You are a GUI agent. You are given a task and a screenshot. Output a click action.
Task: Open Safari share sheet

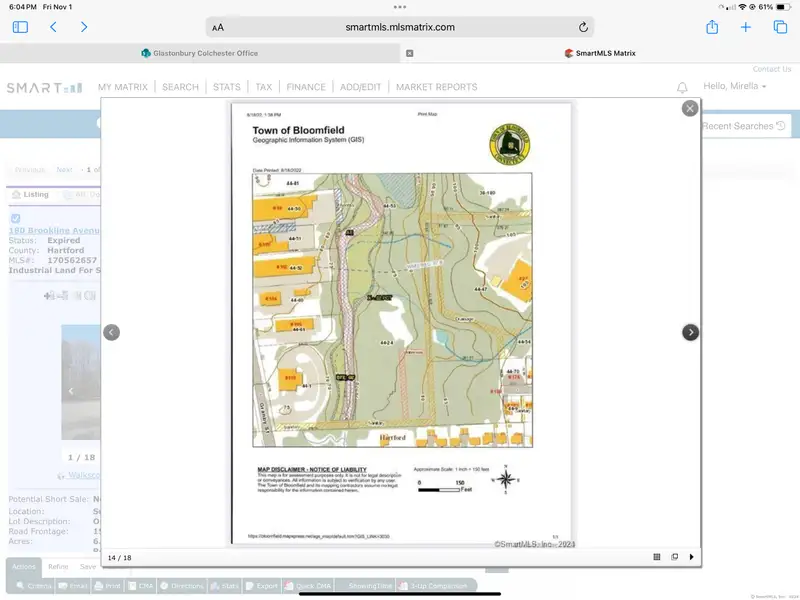tap(712, 27)
